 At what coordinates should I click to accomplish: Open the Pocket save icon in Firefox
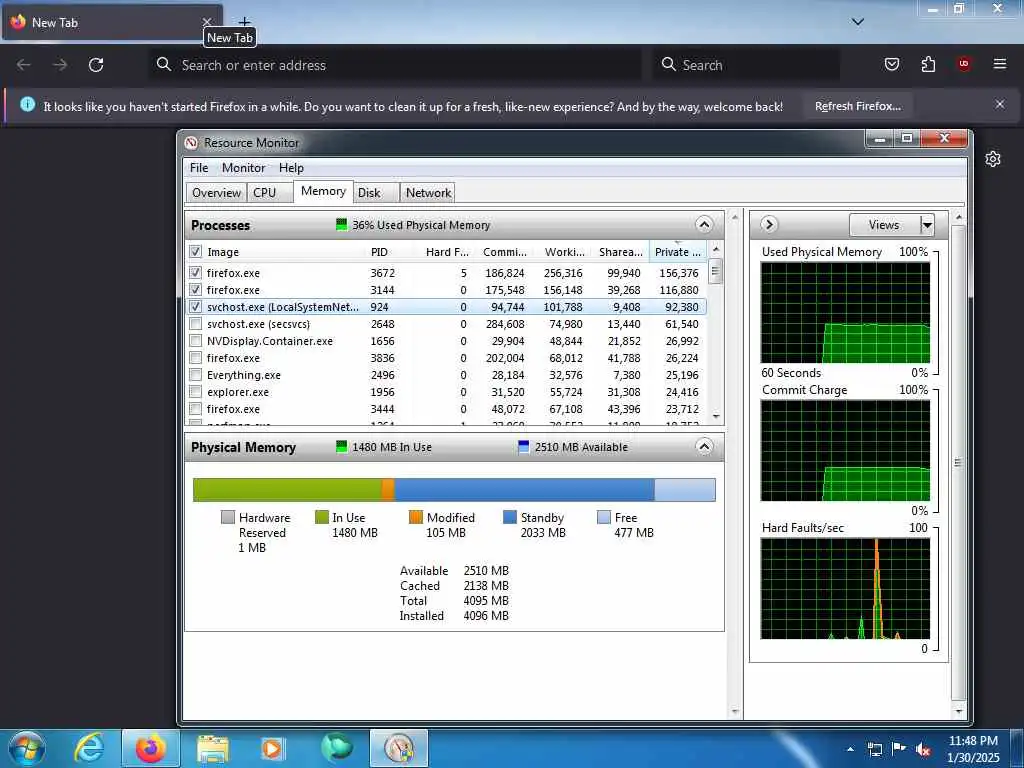click(x=891, y=64)
